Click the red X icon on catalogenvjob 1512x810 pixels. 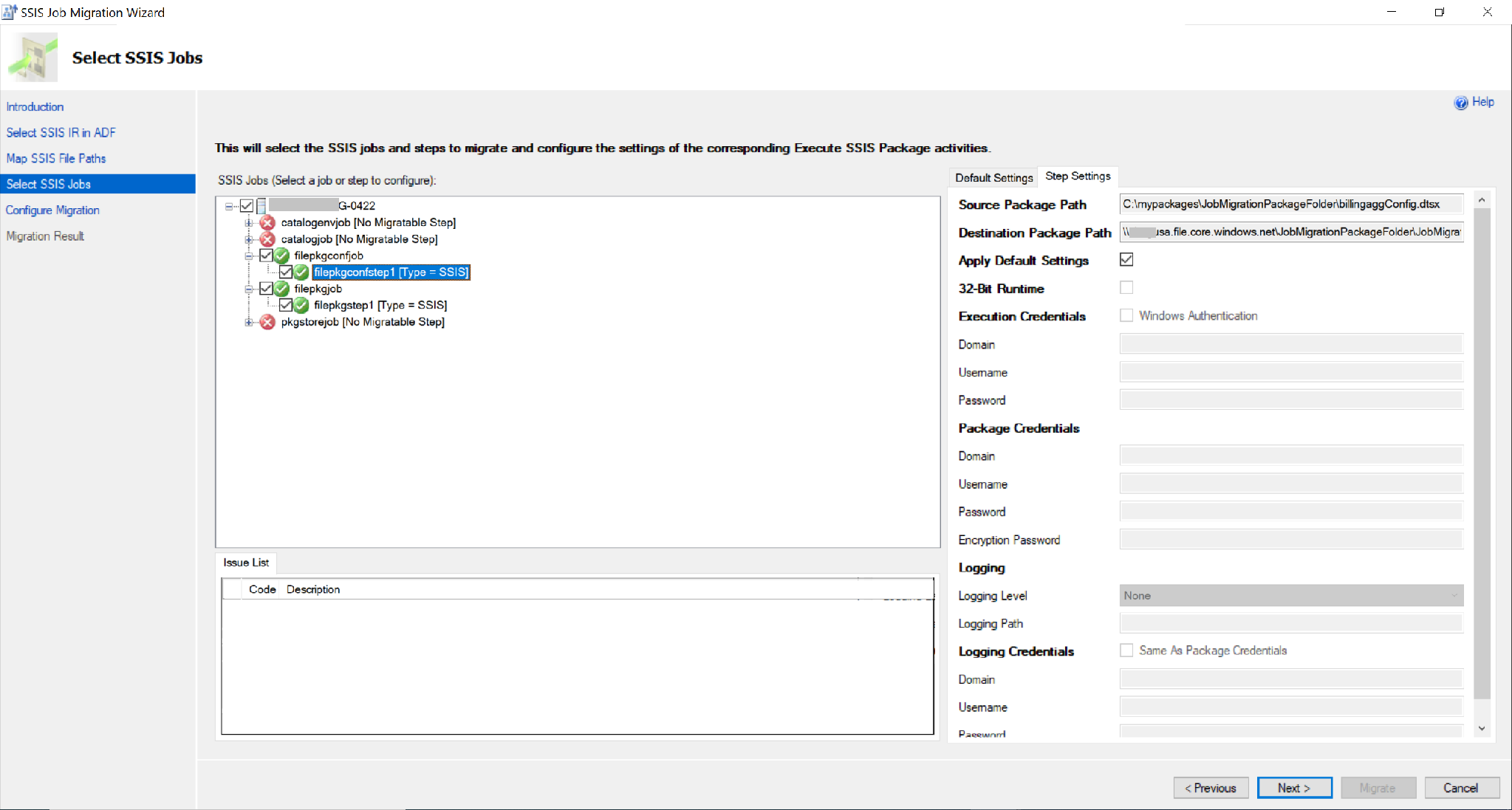click(267, 222)
